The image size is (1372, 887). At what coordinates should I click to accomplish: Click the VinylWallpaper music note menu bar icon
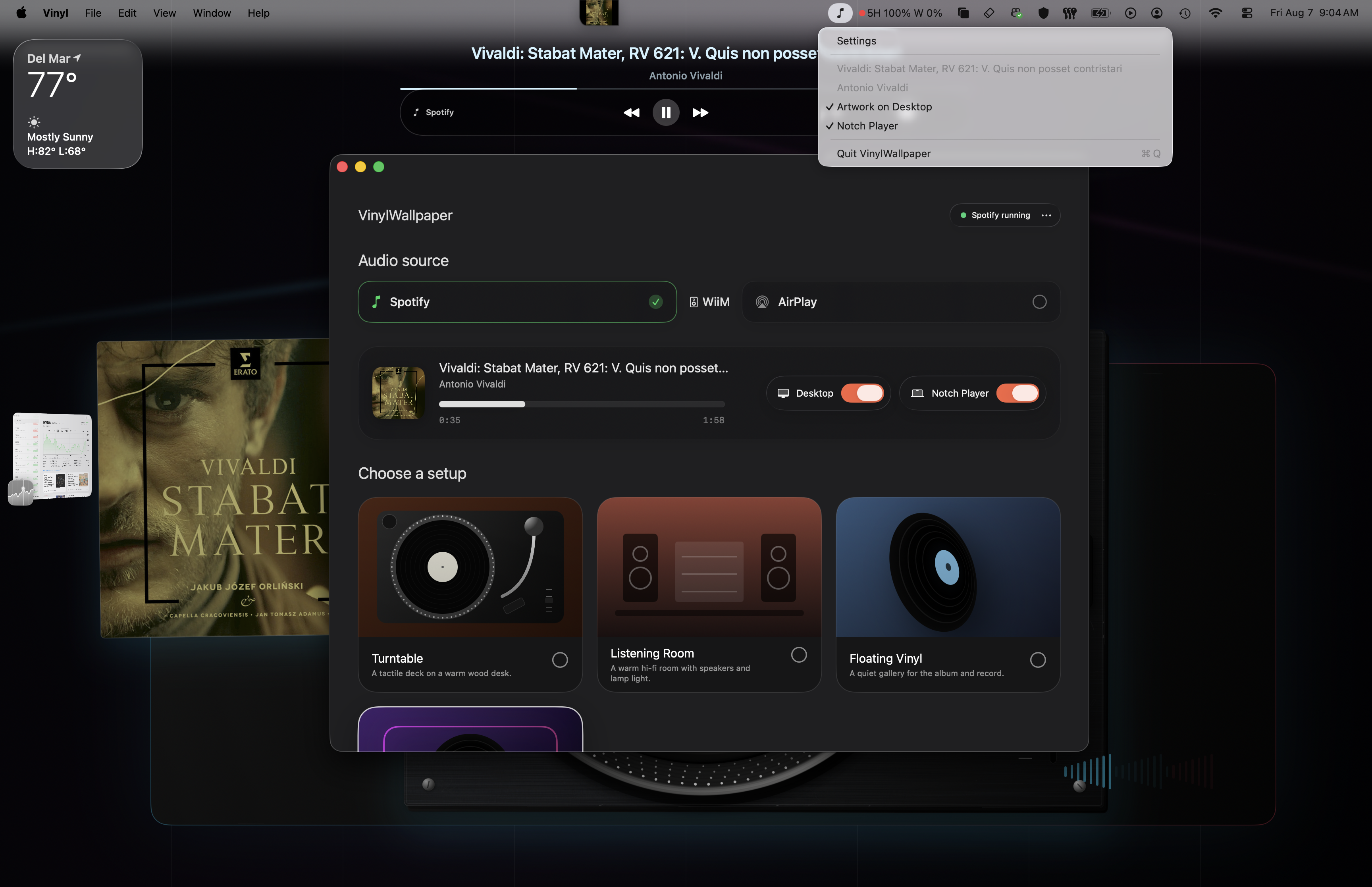(840, 13)
